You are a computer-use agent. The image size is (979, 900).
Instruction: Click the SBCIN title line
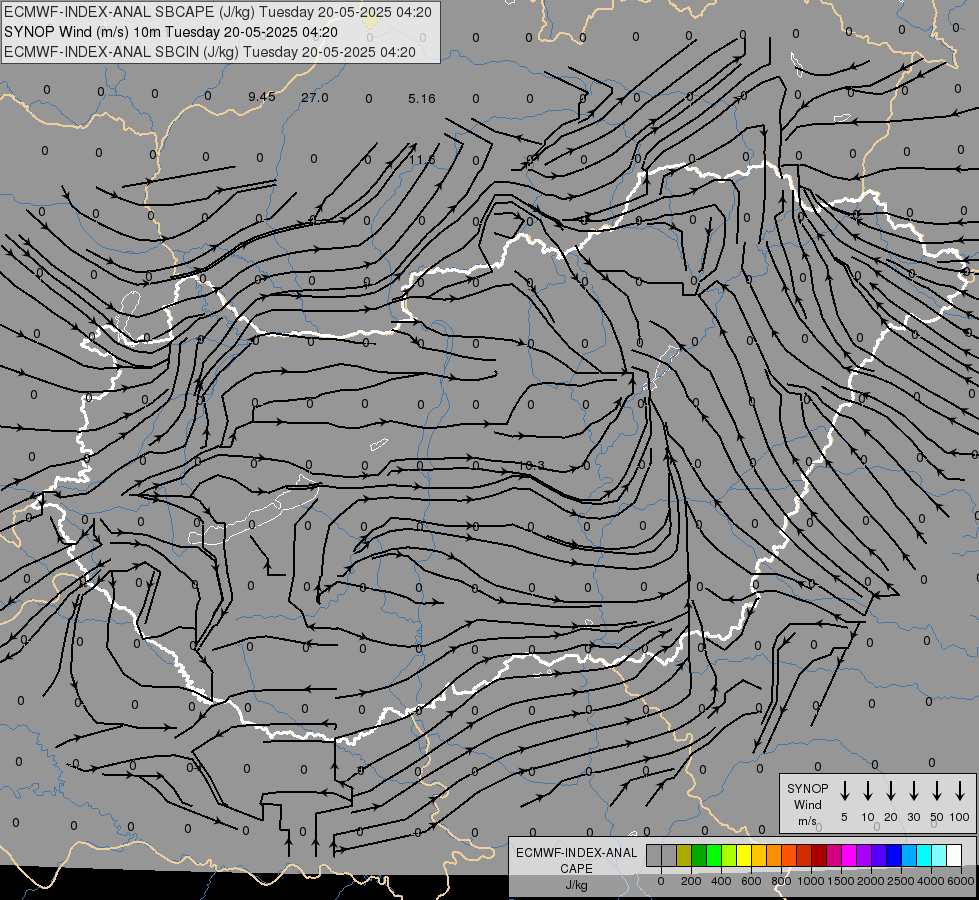click(210, 52)
